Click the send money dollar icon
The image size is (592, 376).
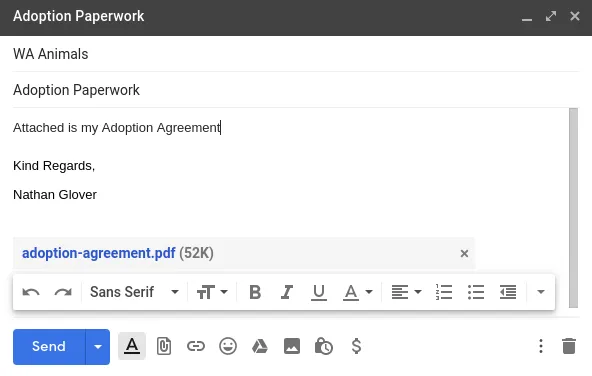click(x=356, y=346)
